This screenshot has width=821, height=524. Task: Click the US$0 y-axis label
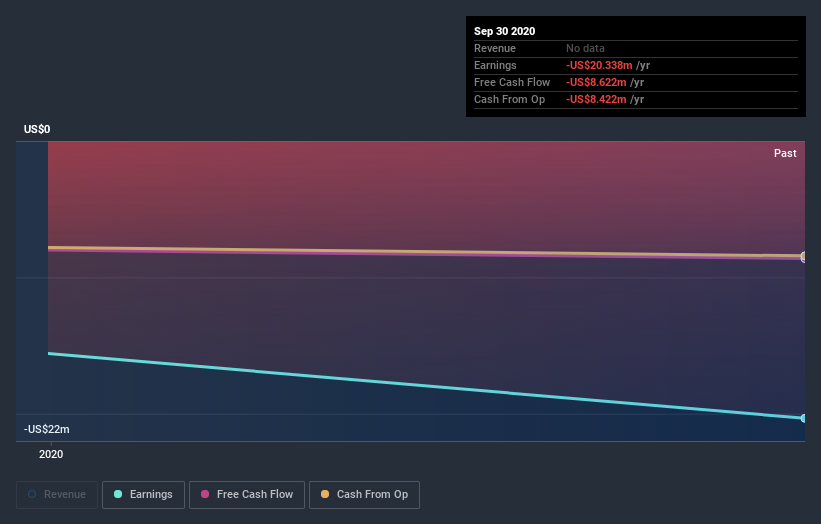[x=37, y=129]
